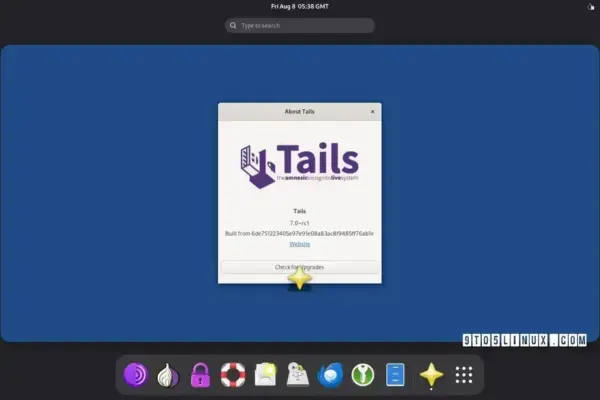The width and height of the screenshot is (600, 400).
Task: Click the version text 7.0~rc1
Action: tap(300, 223)
